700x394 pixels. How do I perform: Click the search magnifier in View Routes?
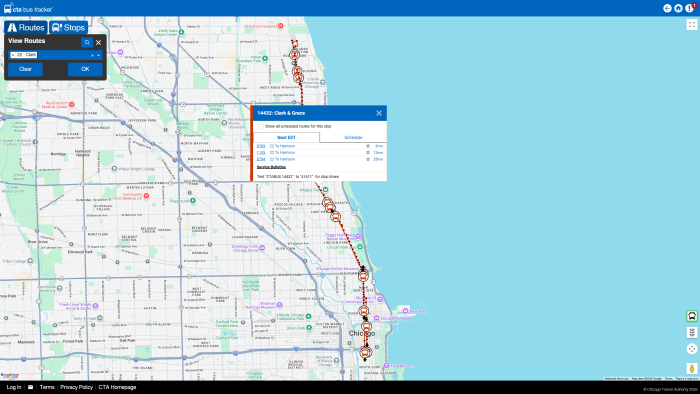tap(87, 42)
